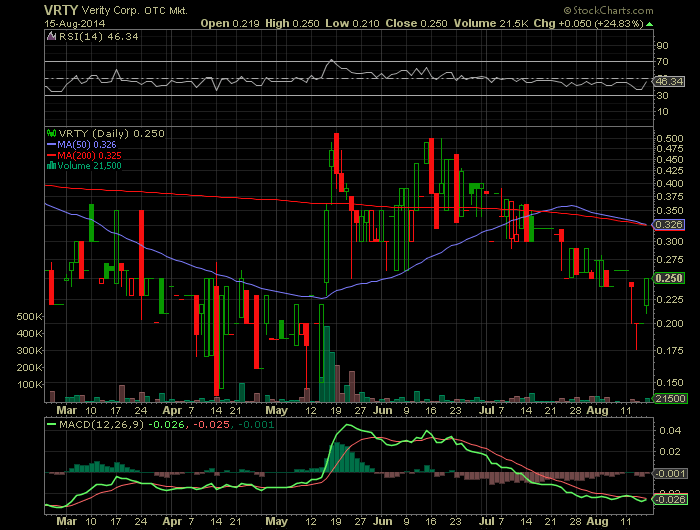Viewport: 700px width, 530px height.
Task: Click the 0.250 last price tag on axis
Action: click(669, 278)
